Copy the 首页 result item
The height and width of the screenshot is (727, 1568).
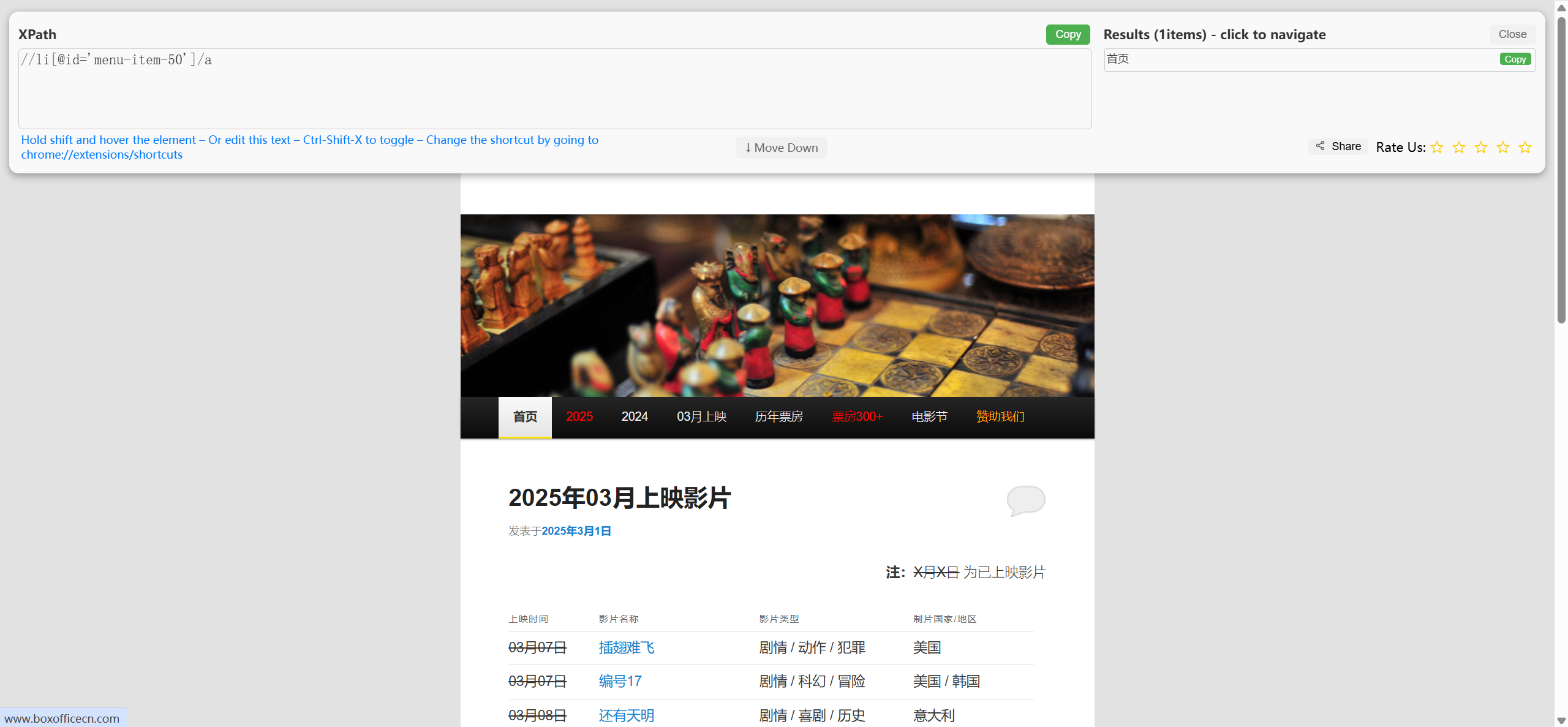1515,59
